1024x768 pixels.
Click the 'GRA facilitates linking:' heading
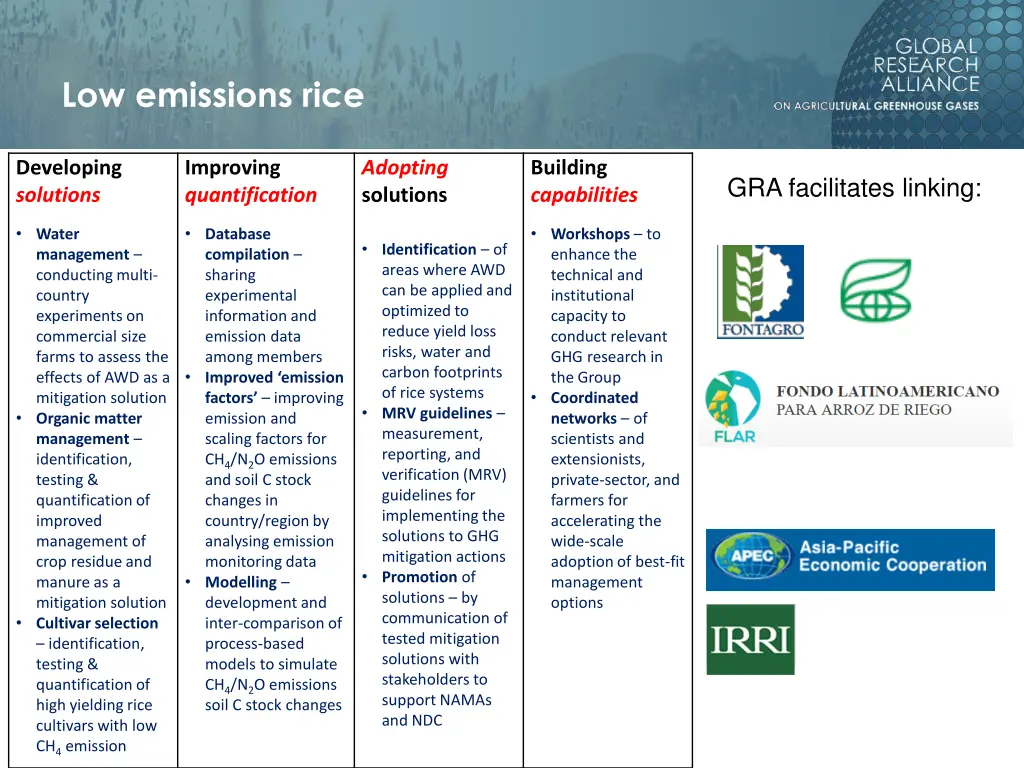854,188
